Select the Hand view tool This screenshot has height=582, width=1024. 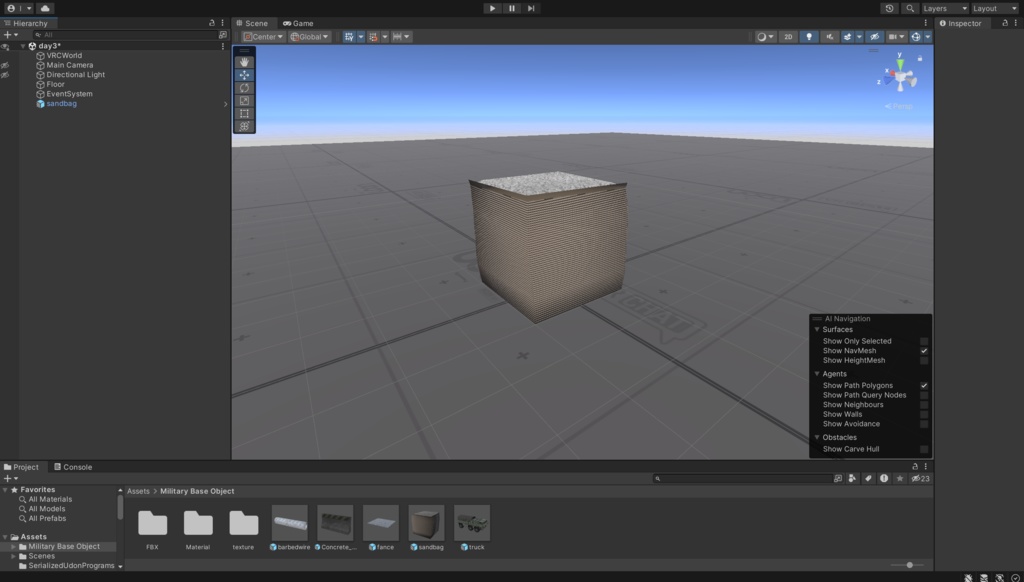(x=244, y=62)
